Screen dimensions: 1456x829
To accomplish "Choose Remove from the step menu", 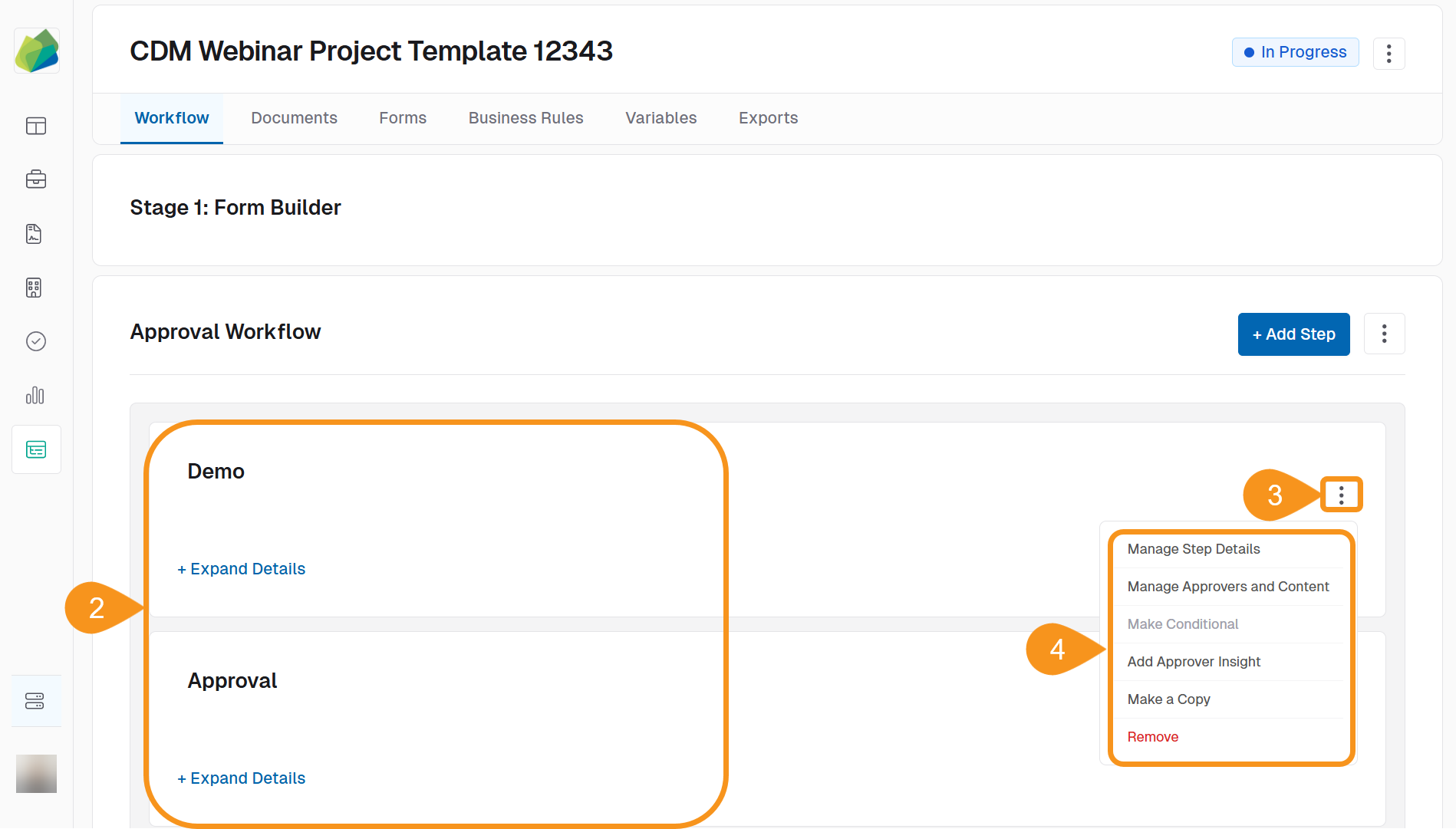I will (1152, 736).
